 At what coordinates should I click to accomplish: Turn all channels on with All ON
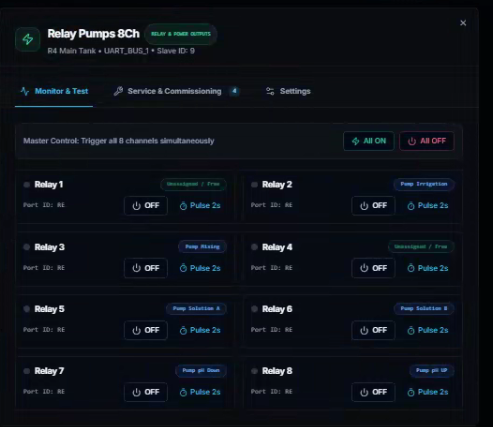coord(369,141)
